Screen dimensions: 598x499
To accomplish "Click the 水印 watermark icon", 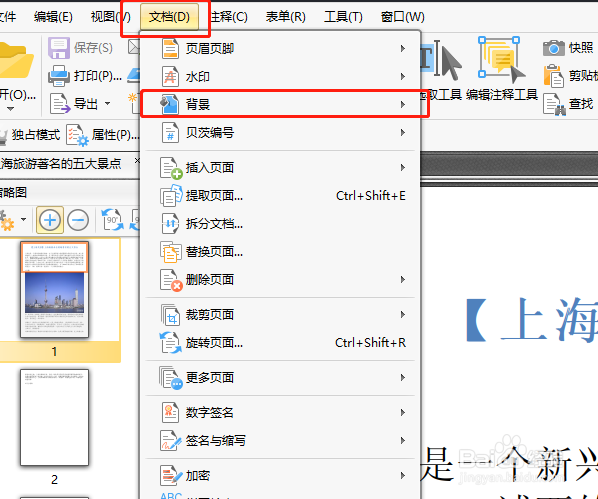I will click(x=170, y=77).
